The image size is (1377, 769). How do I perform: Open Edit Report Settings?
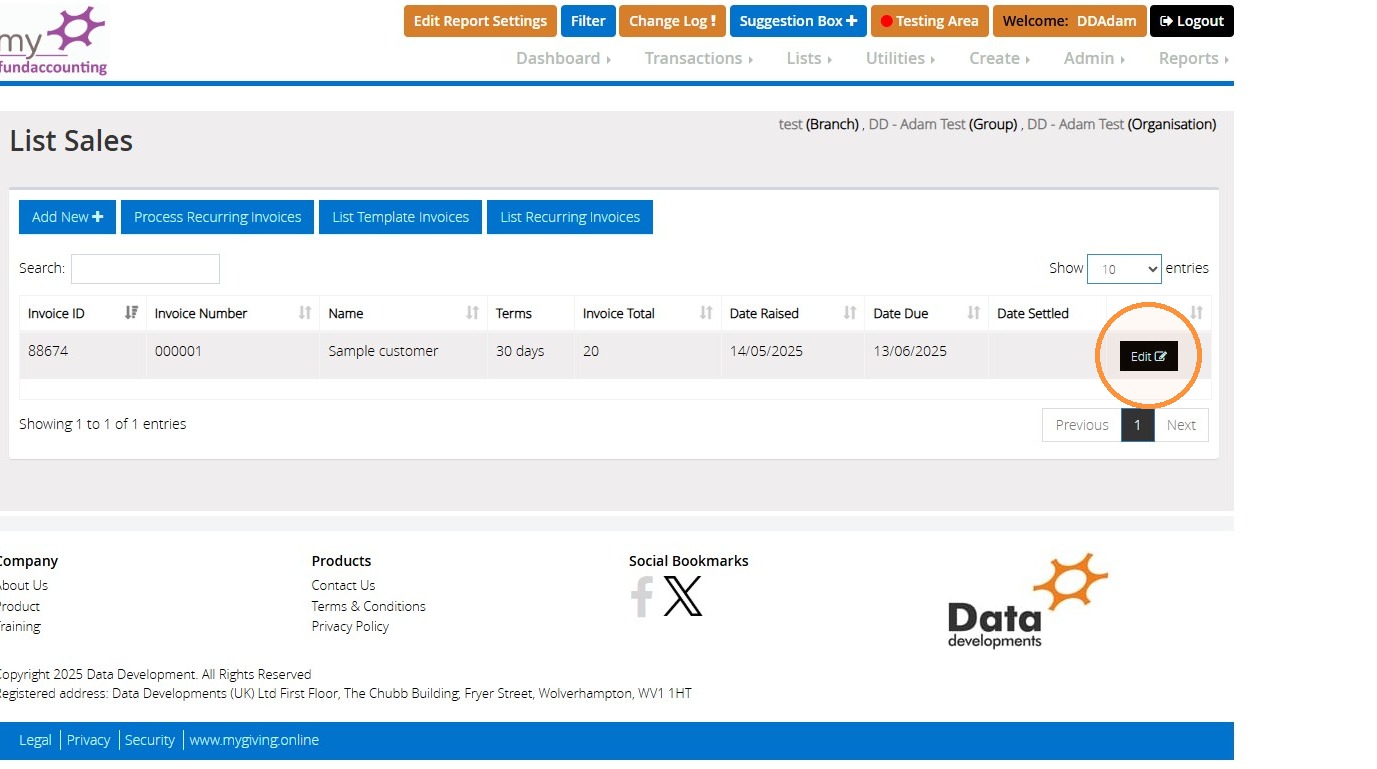tap(480, 21)
